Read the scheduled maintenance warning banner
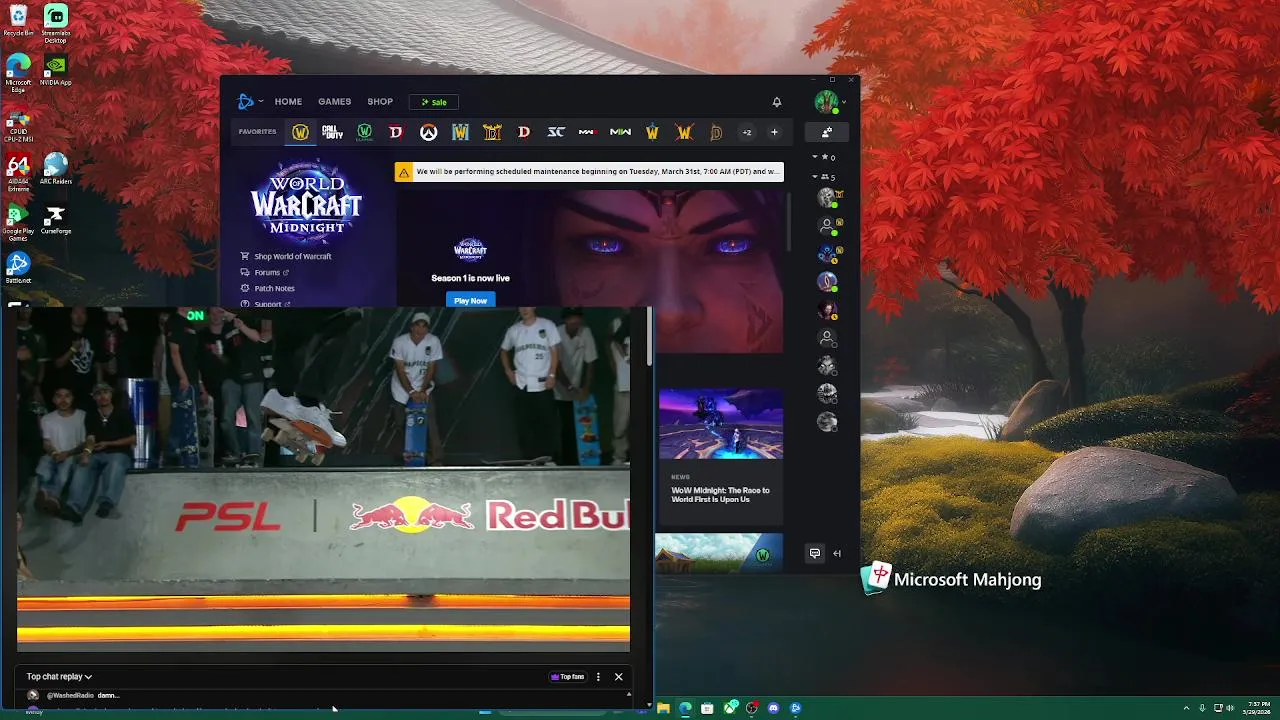The width and height of the screenshot is (1280, 720). point(589,172)
